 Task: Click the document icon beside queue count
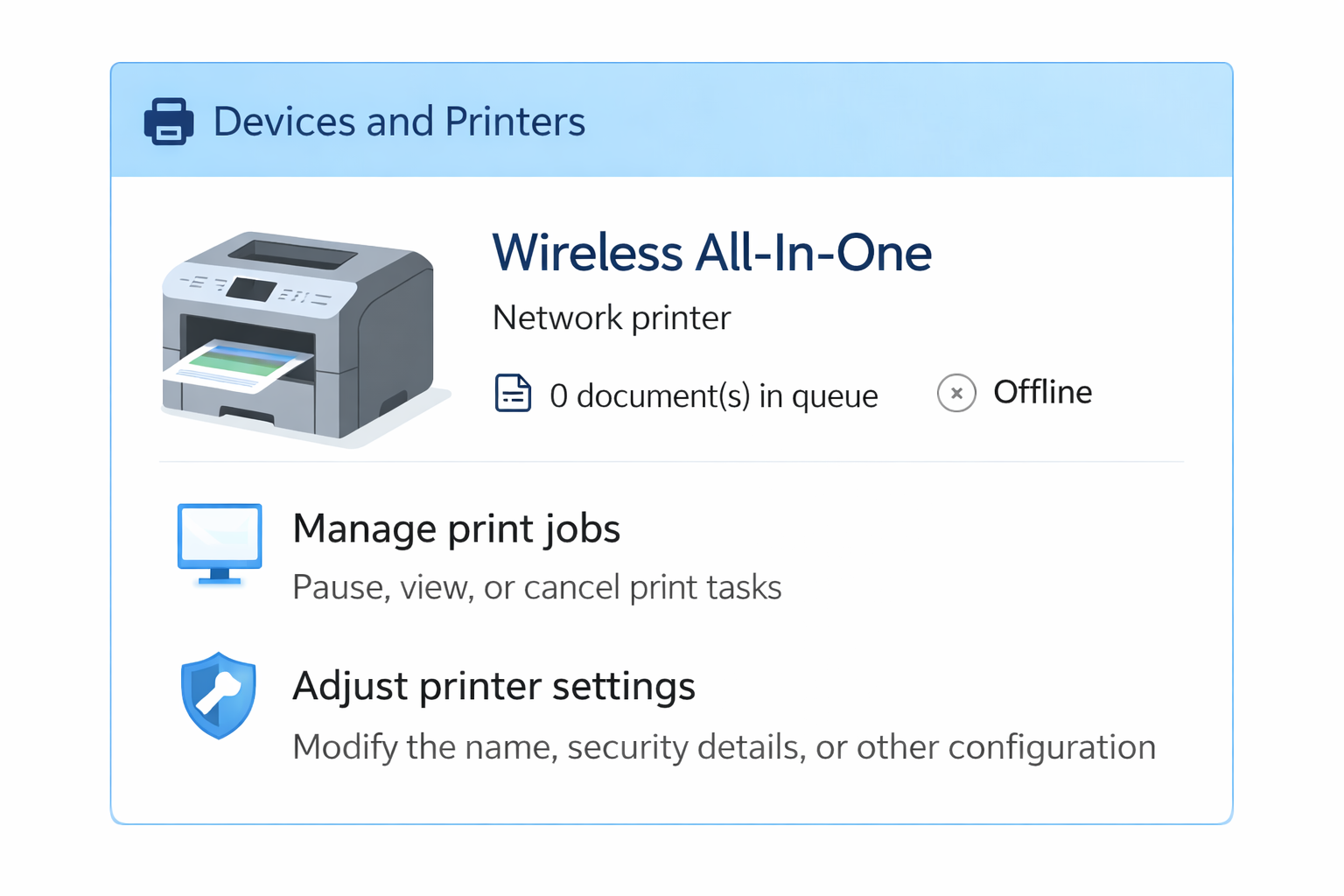pos(513,393)
